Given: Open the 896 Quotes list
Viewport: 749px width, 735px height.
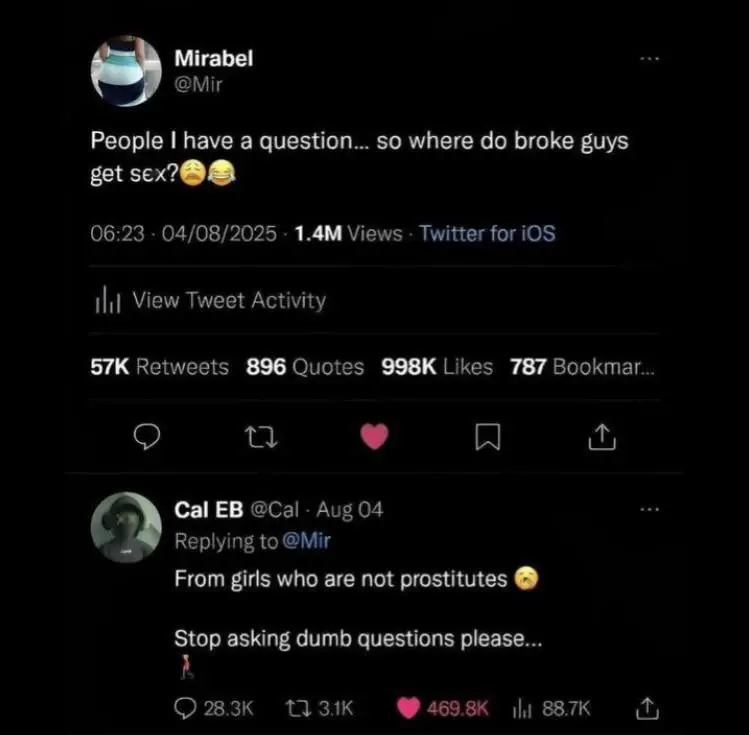Looking at the screenshot, I should (305, 367).
